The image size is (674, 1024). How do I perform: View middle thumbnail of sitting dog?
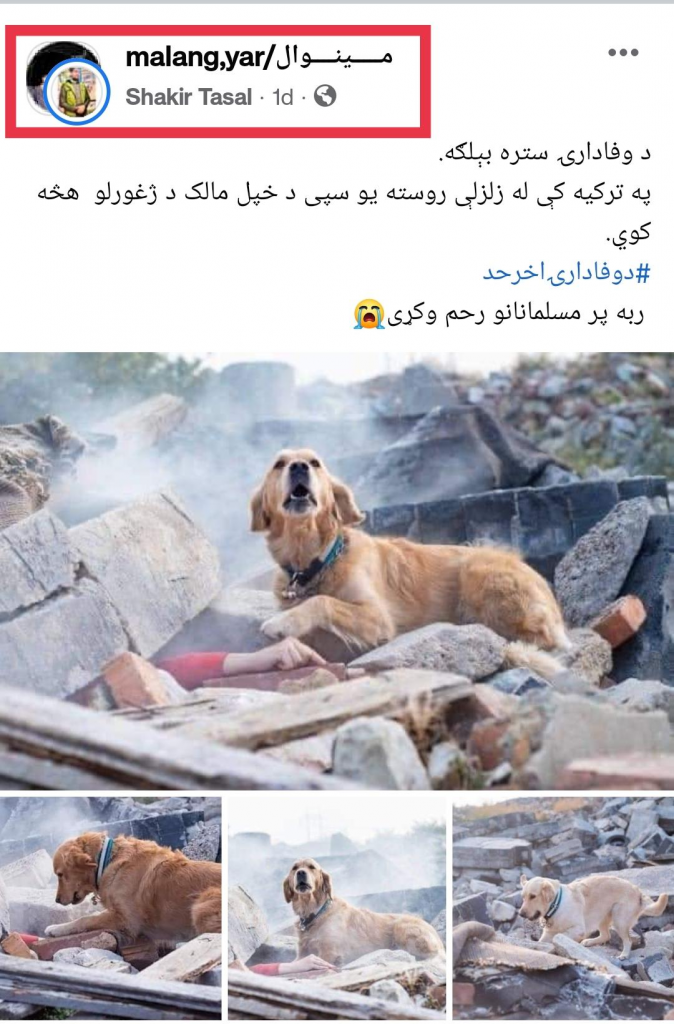tap(337, 907)
